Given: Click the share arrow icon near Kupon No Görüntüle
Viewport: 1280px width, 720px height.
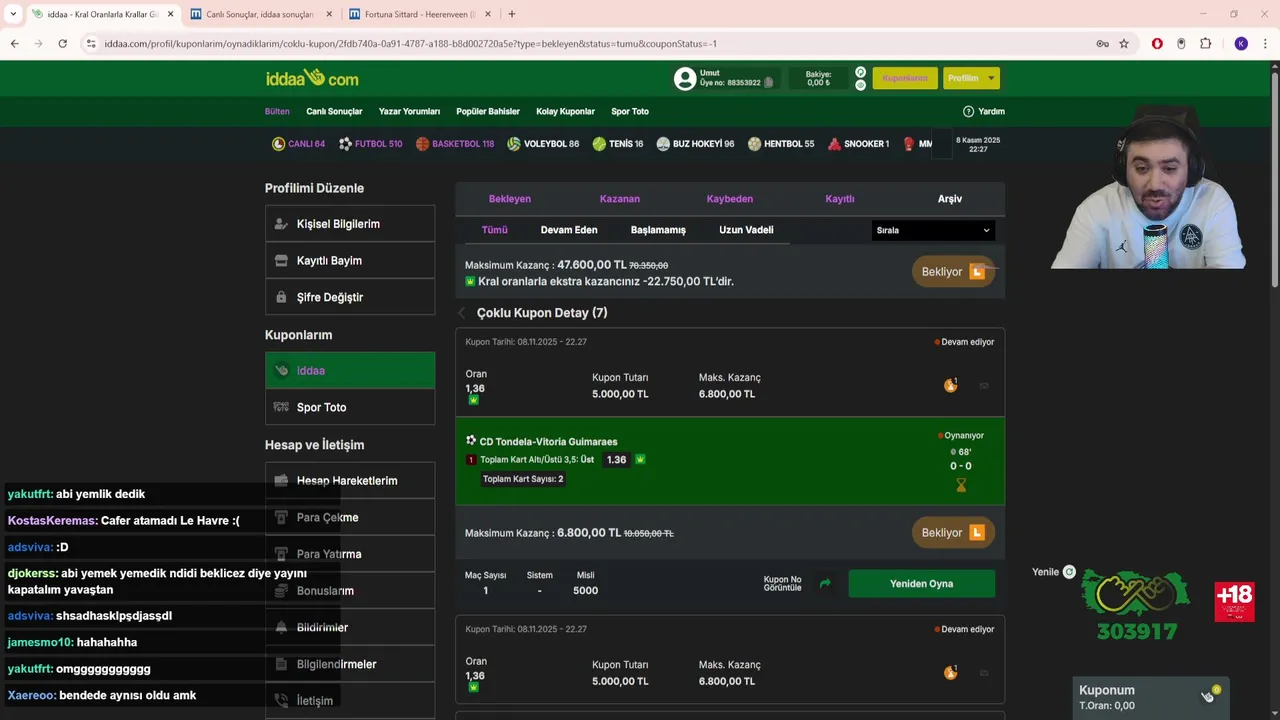Looking at the screenshot, I should [x=825, y=584].
